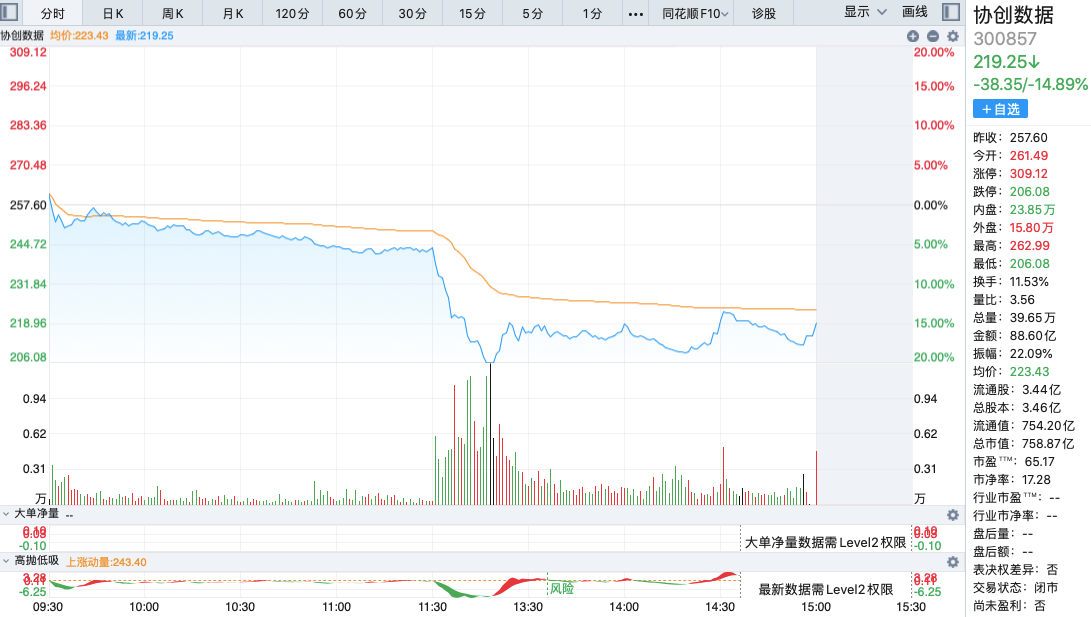Click the 最新:219.25 label above the chart
1091x617 pixels.
(144, 35)
